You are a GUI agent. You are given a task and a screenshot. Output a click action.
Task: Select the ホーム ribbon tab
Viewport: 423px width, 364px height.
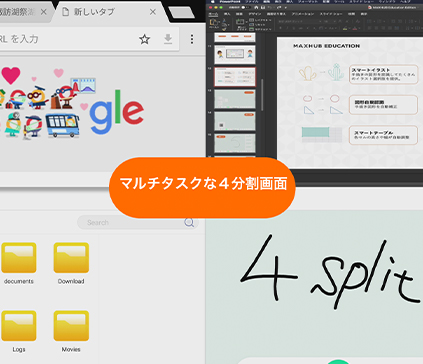point(213,14)
